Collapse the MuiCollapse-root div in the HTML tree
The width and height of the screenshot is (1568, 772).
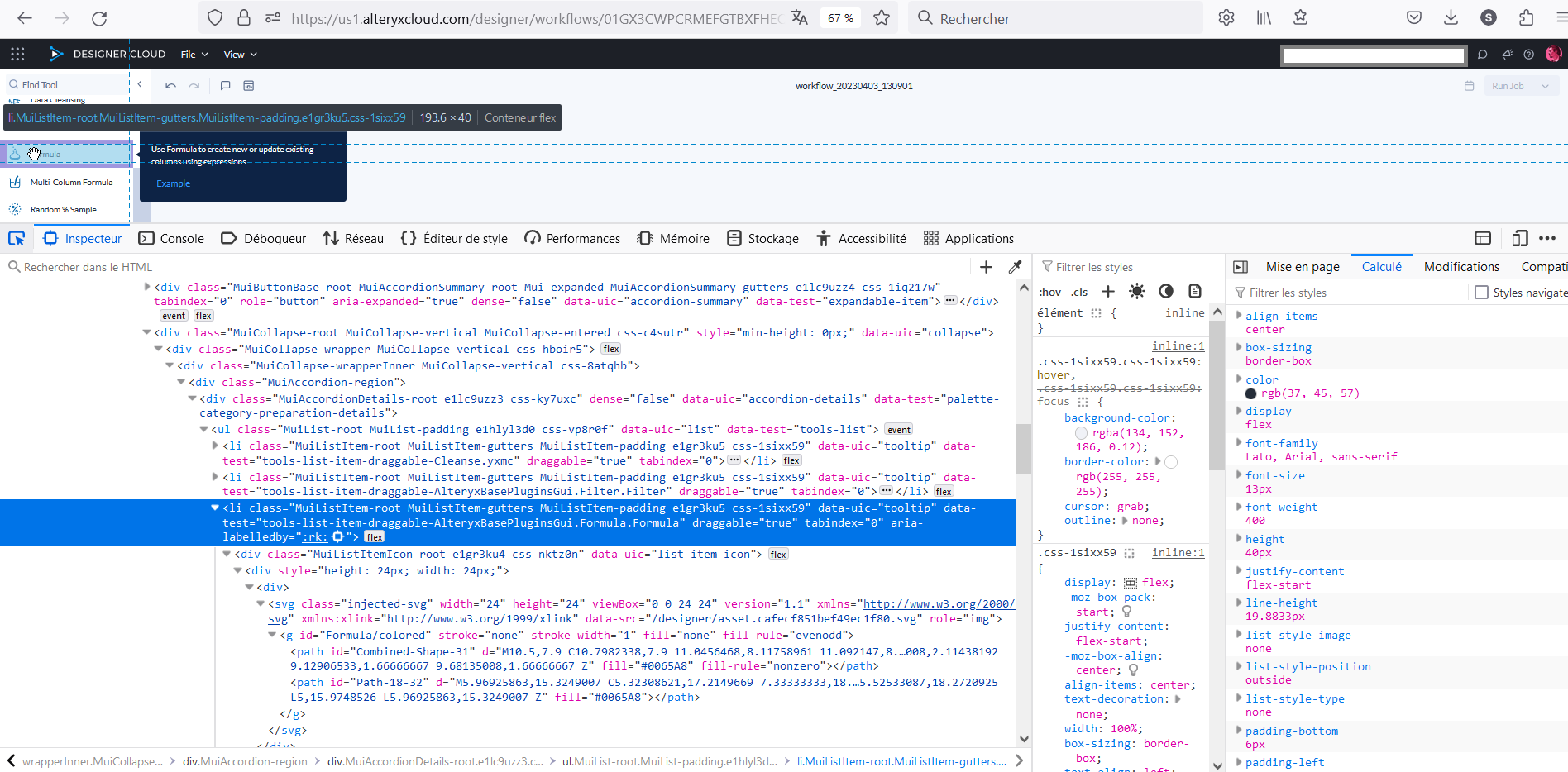(x=147, y=332)
